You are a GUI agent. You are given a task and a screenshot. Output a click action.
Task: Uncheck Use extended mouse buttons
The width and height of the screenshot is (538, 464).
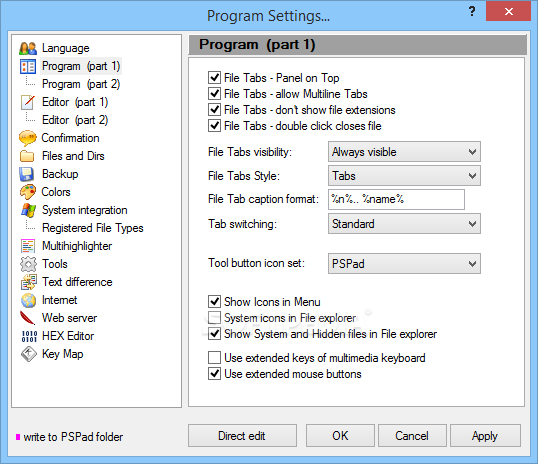tap(214, 374)
